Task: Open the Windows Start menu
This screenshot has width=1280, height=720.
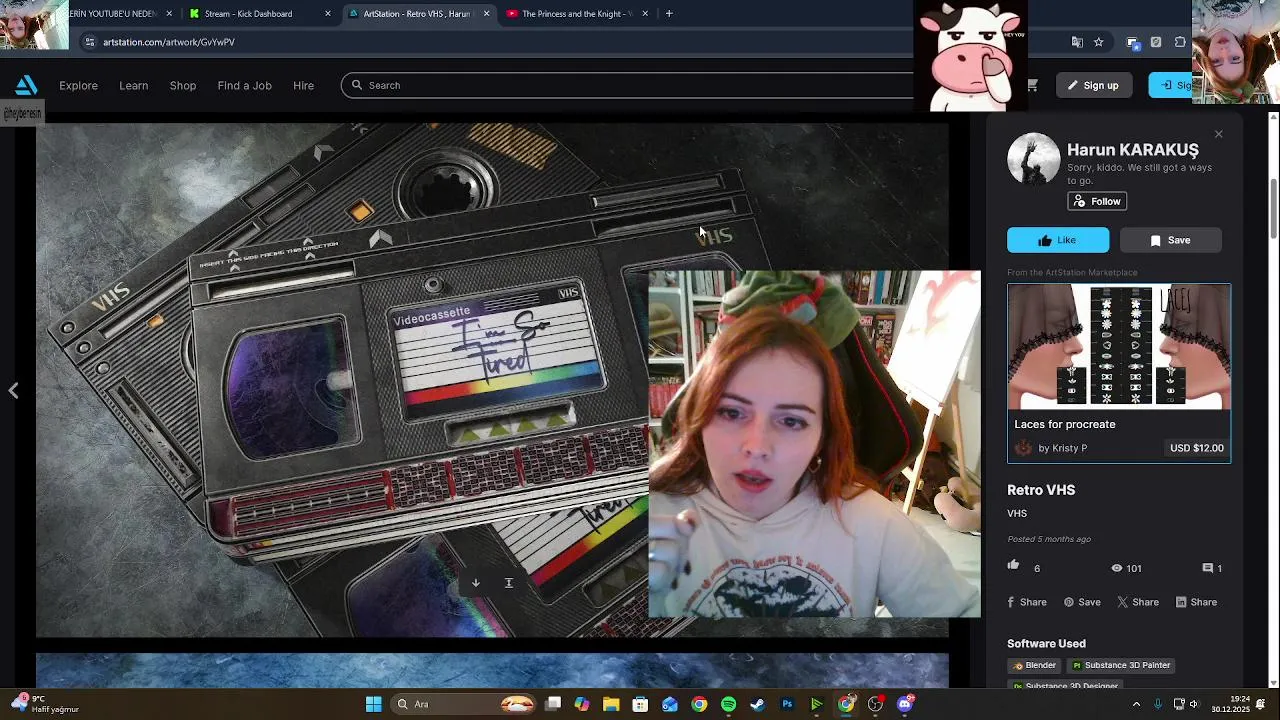Action: pos(373,704)
